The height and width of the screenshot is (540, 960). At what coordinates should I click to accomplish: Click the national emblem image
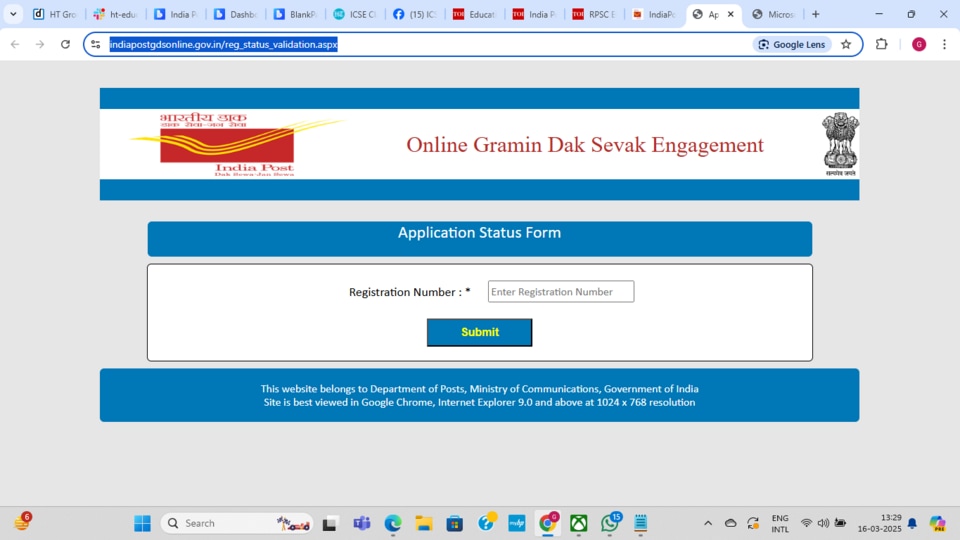coord(841,144)
